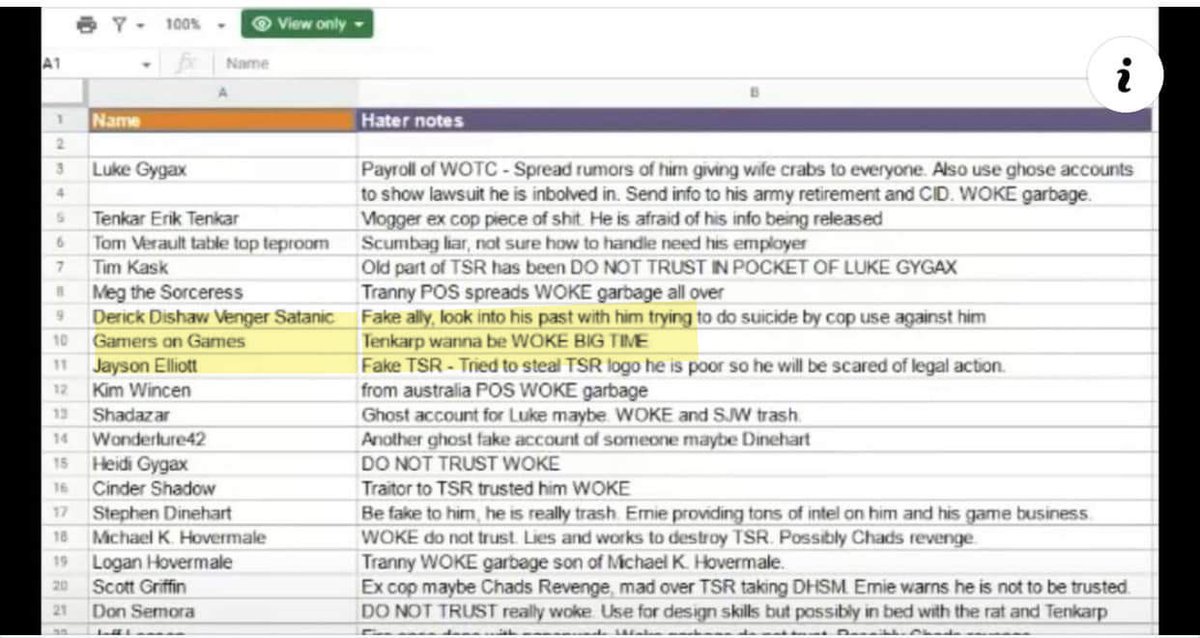Click the green View only button
This screenshot has height=638, width=1200.
[306, 23]
